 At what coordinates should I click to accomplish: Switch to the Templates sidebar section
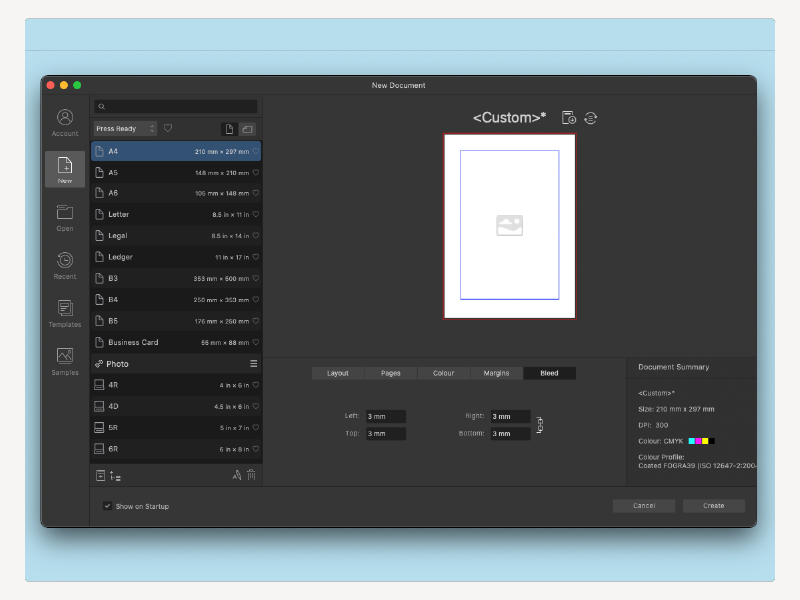click(x=64, y=311)
